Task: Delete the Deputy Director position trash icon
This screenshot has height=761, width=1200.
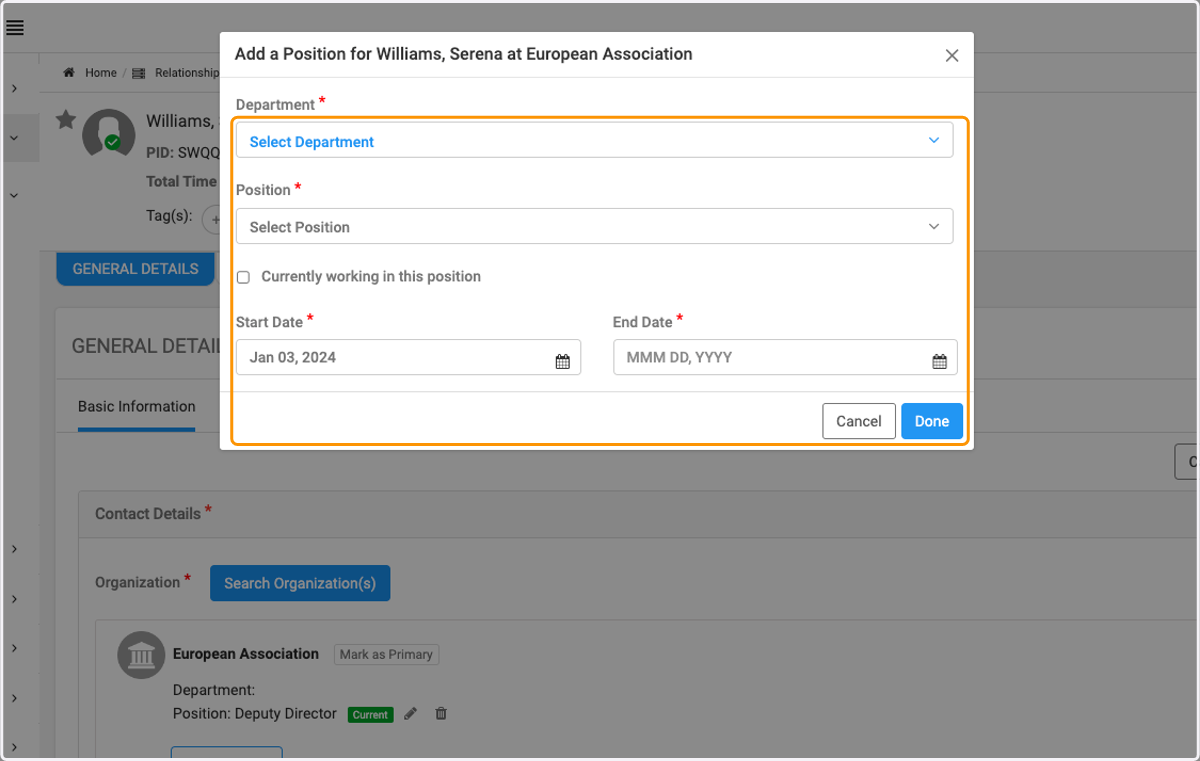Action: pyautogui.click(x=441, y=714)
